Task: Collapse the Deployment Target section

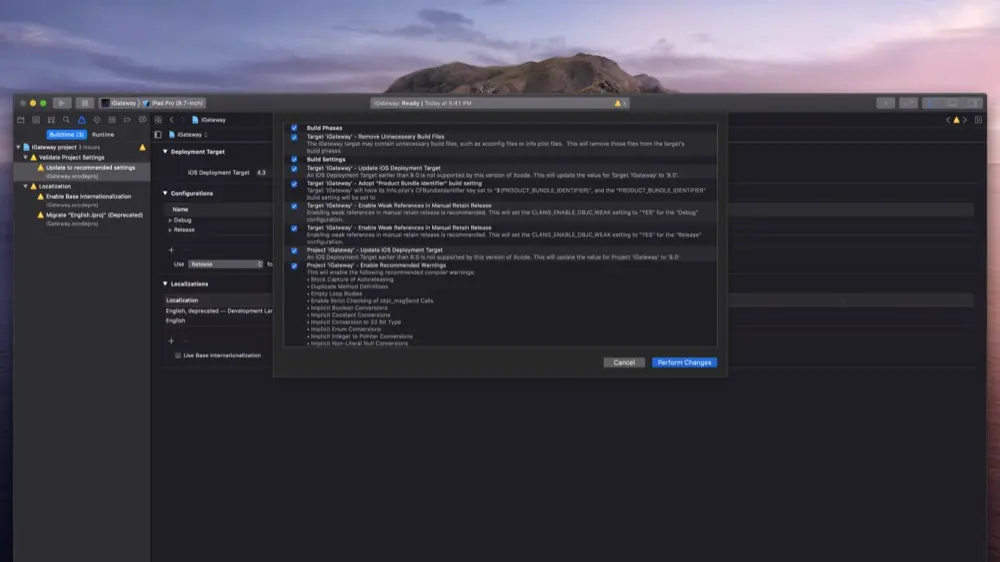Action: click(x=165, y=152)
